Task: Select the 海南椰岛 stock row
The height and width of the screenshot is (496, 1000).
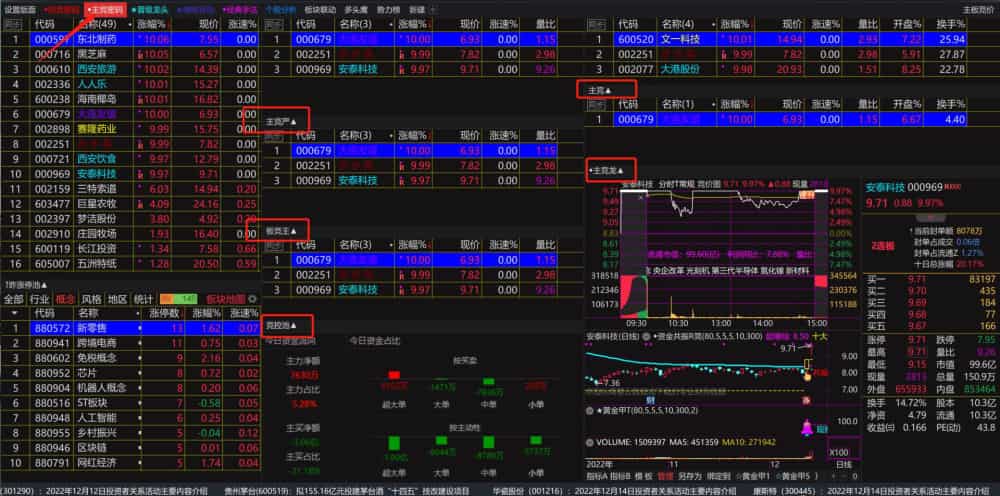Action: [x=130, y=99]
